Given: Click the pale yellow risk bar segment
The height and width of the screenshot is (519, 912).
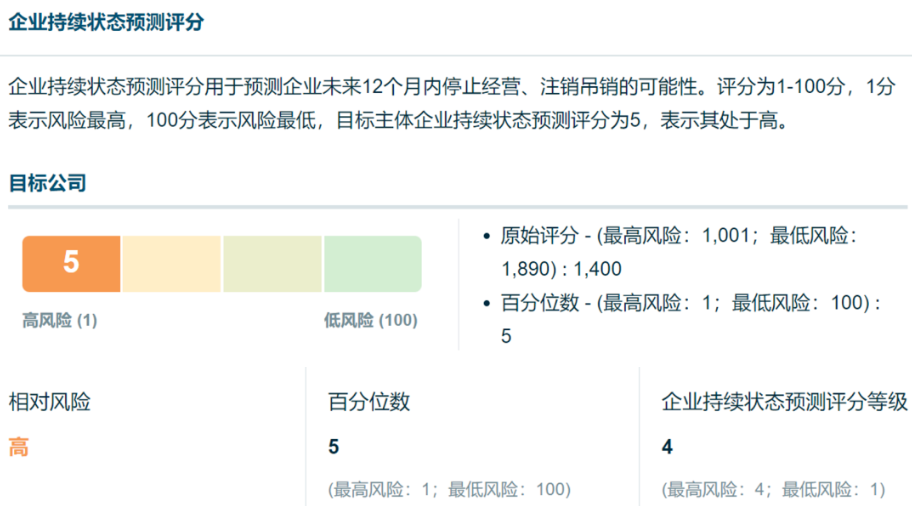Looking at the screenshot, I should (x=172, y=264).
